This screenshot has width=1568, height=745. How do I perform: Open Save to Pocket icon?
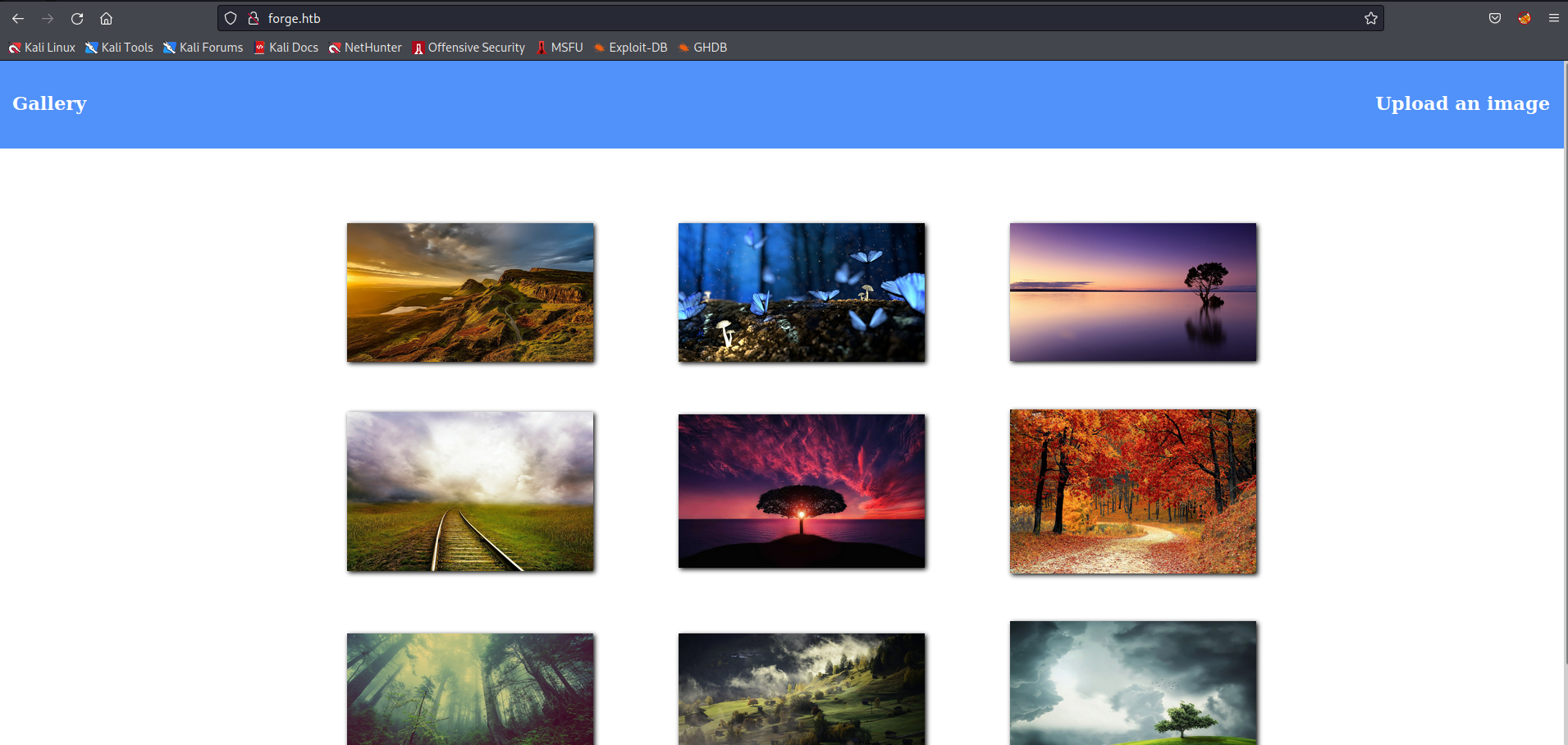[1493, 18]
